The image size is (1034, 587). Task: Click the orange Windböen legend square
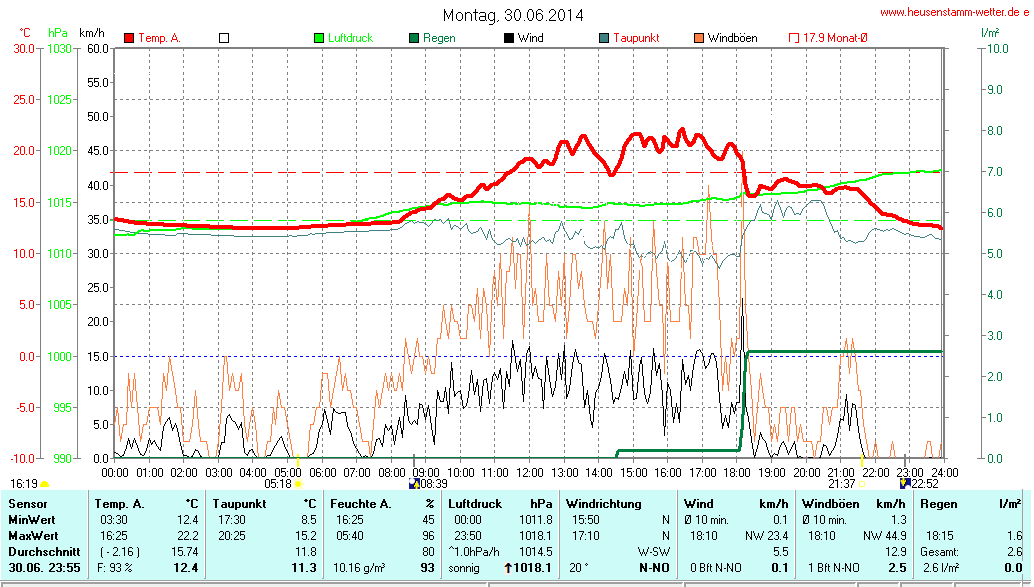699,38
